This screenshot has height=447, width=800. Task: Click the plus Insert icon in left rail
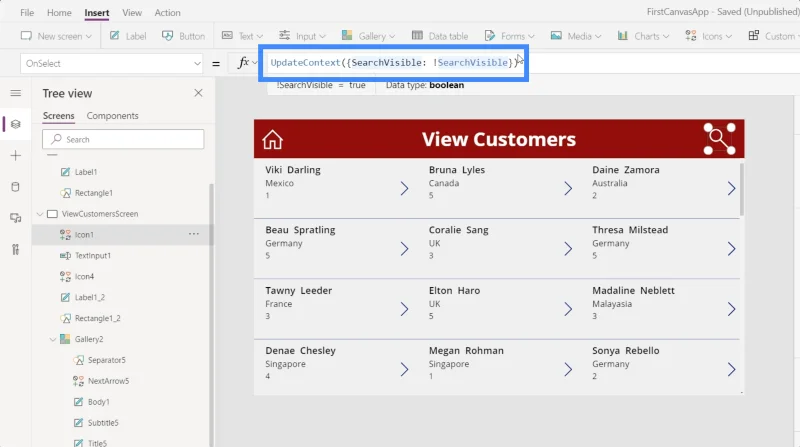[x=16, y=156]
